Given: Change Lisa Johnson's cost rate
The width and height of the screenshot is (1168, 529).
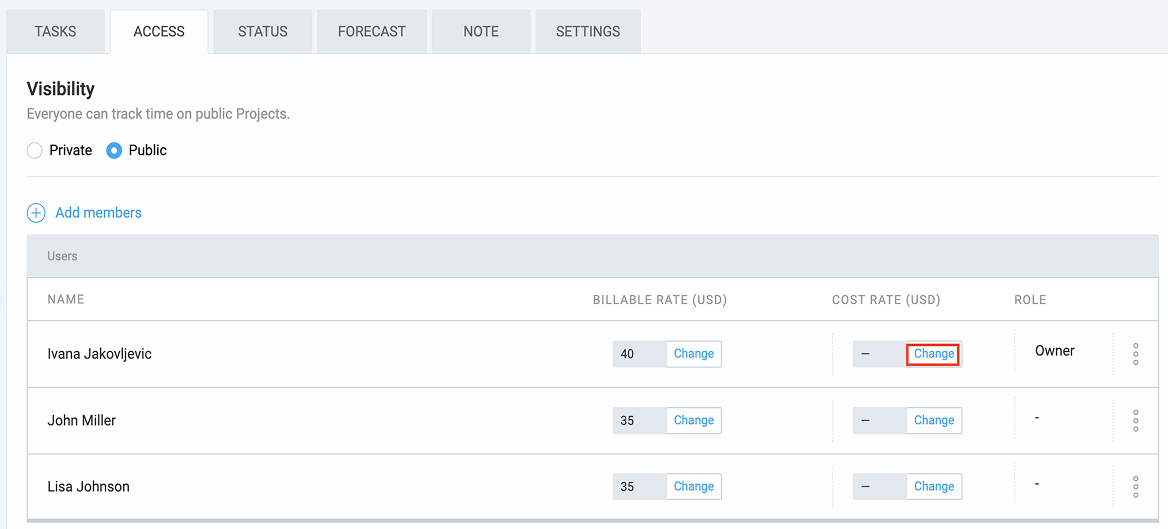Looking at the screenshot, I should point(934,487).
